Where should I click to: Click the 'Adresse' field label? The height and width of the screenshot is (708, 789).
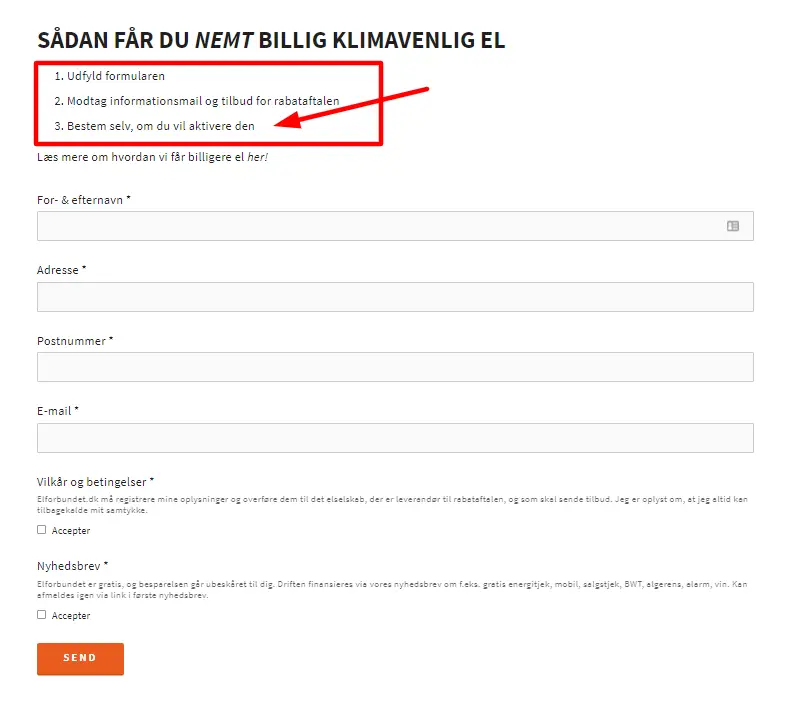pyautogui.click(x=61, y=270)
